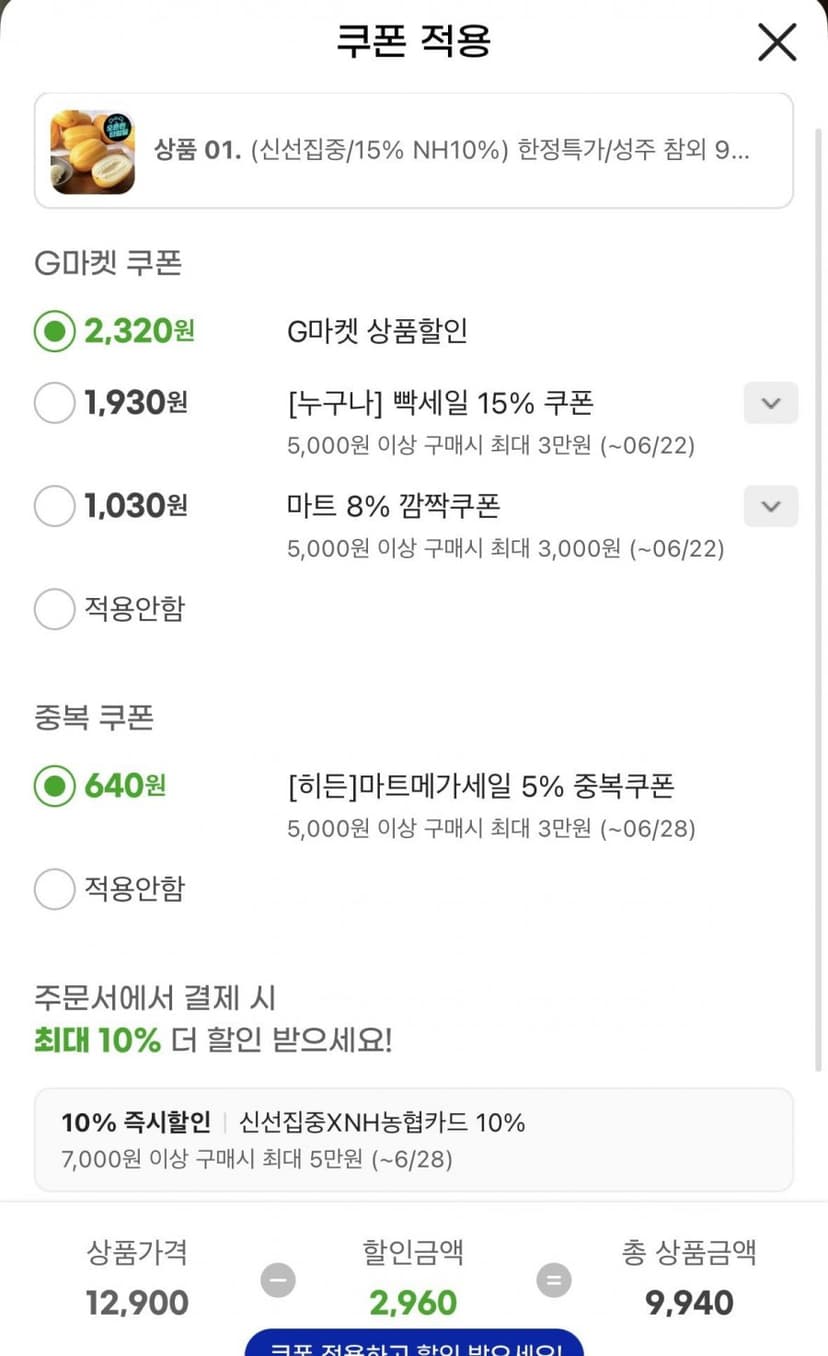Image resolution: width=828 pixels, height=1356 pixels.
Task: Select the 640원 중복쿠폰 radio button
Action: [x=54, y=786]
